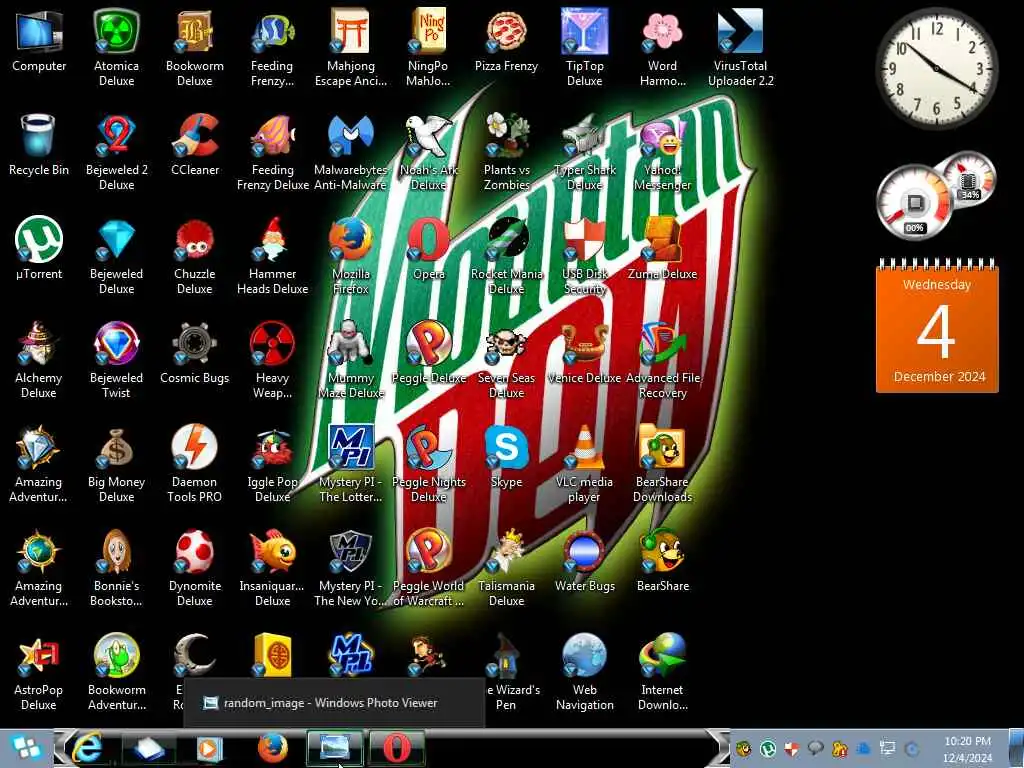Screen dimensions: 1024x768
Task: Click the Plants vs Zombies icon
Action: click(x=507, y=152)
